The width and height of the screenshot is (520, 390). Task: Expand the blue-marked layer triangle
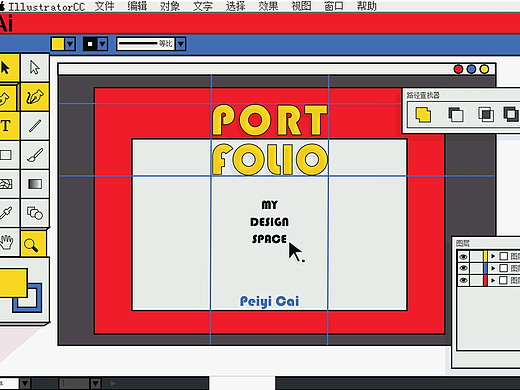coord(493,268)
